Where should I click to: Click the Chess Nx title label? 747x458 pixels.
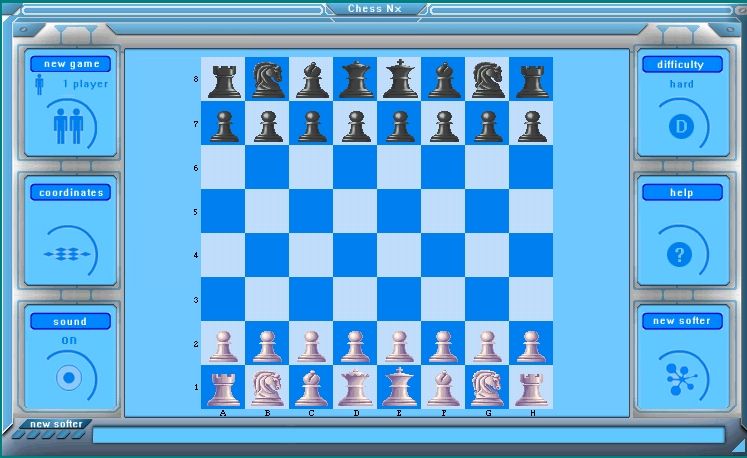(x=374, y=9)
